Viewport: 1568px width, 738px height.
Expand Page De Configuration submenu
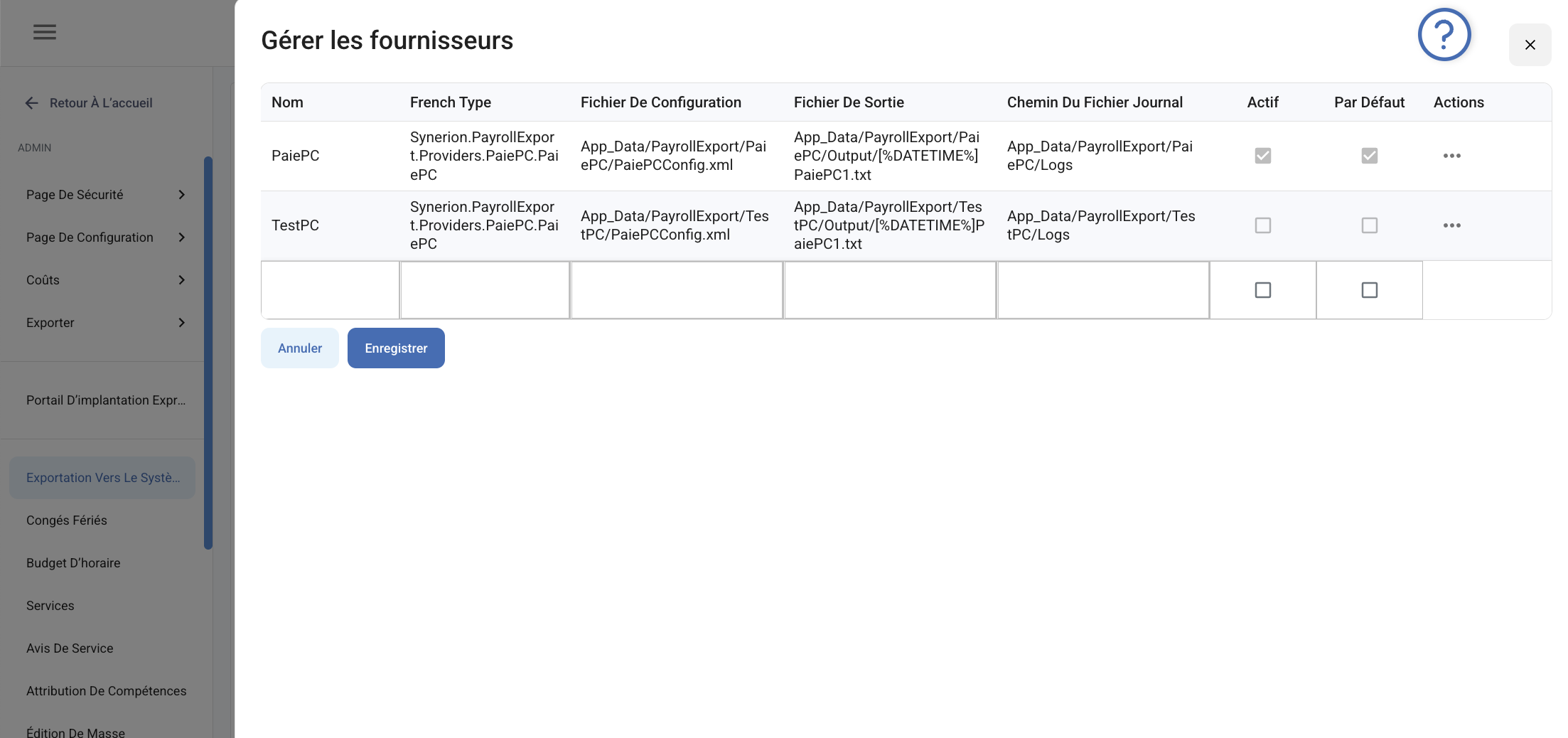pyautogui.click(x=182, y=237)
